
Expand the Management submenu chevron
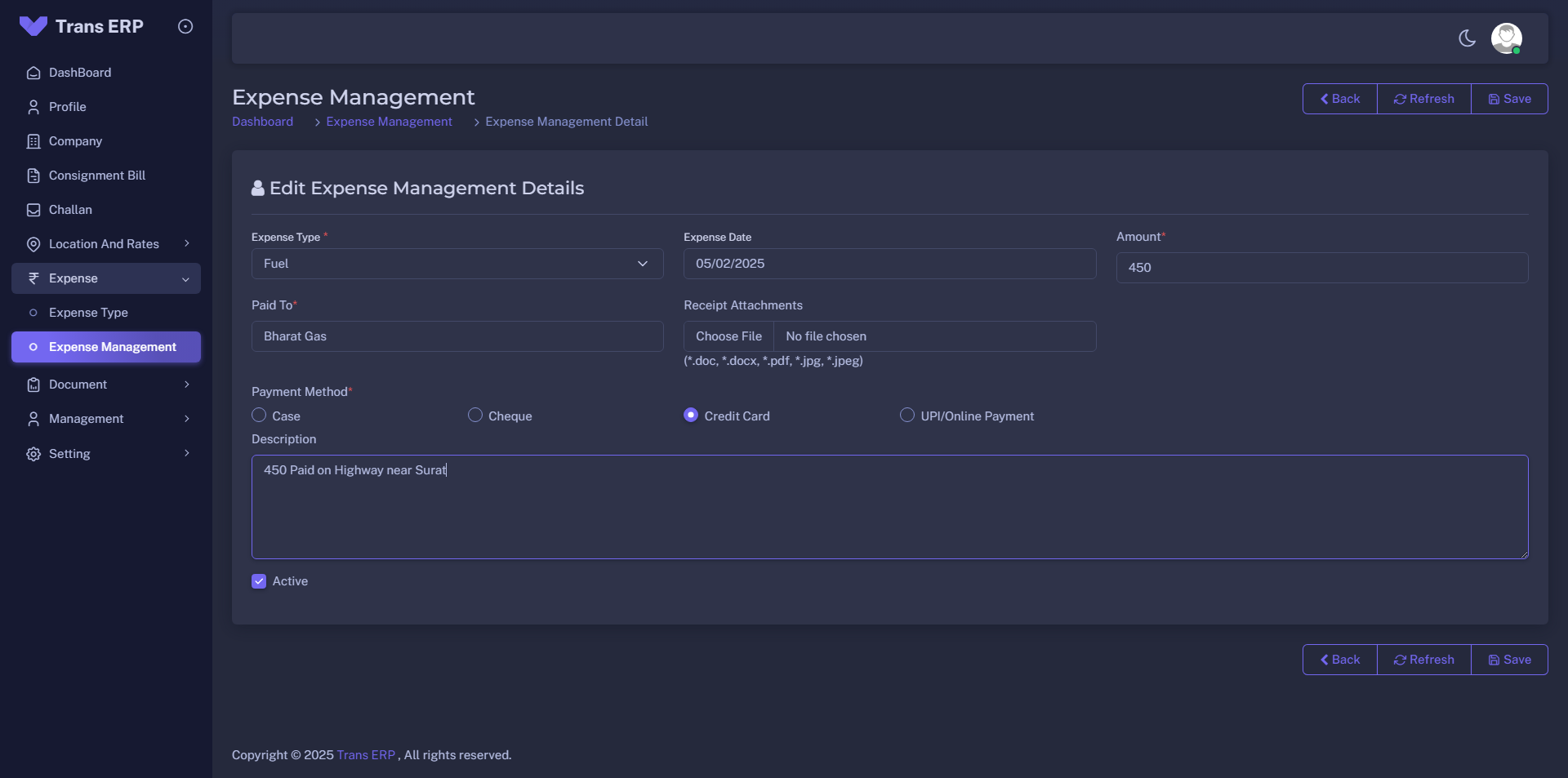coord(187,419)
